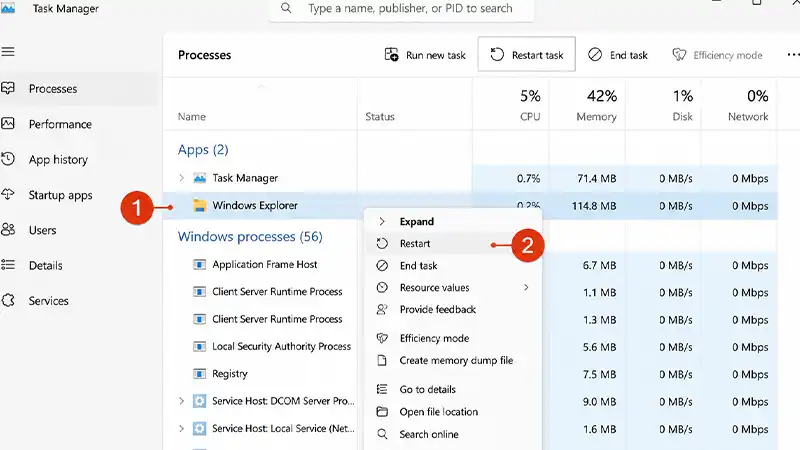800x450 pixels.
Task: Open the Resource values submenu arrow
Action: pos(526,287)
